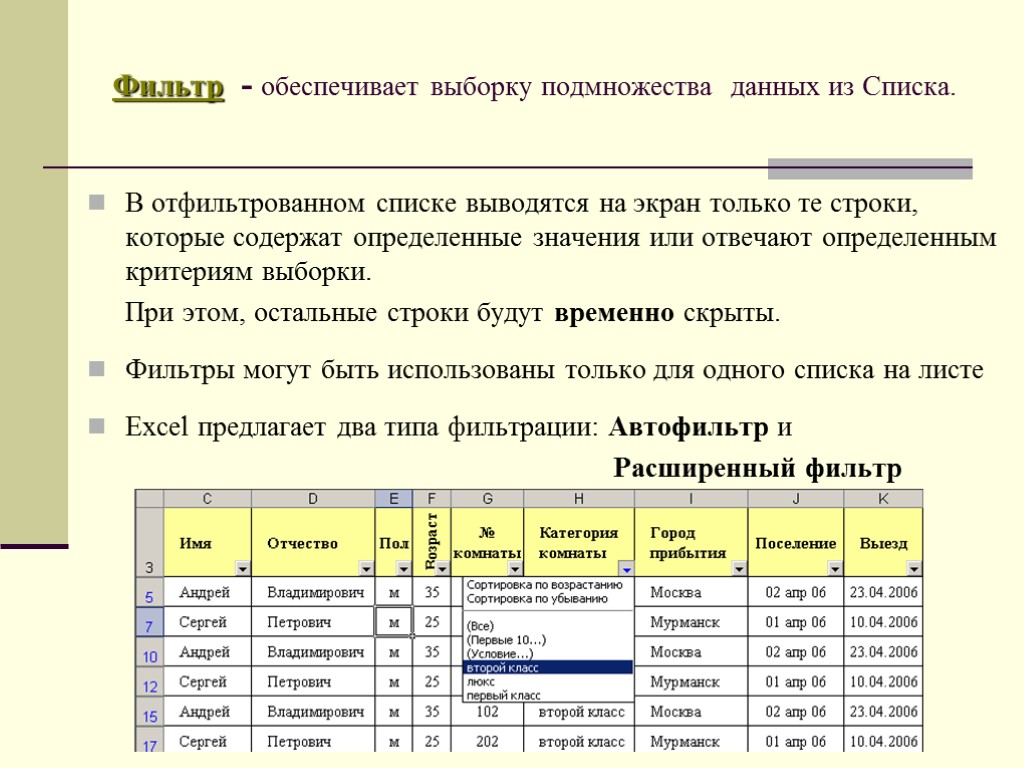
Task: Click the Категория комнаты header cell
Action: pos(579,543)
